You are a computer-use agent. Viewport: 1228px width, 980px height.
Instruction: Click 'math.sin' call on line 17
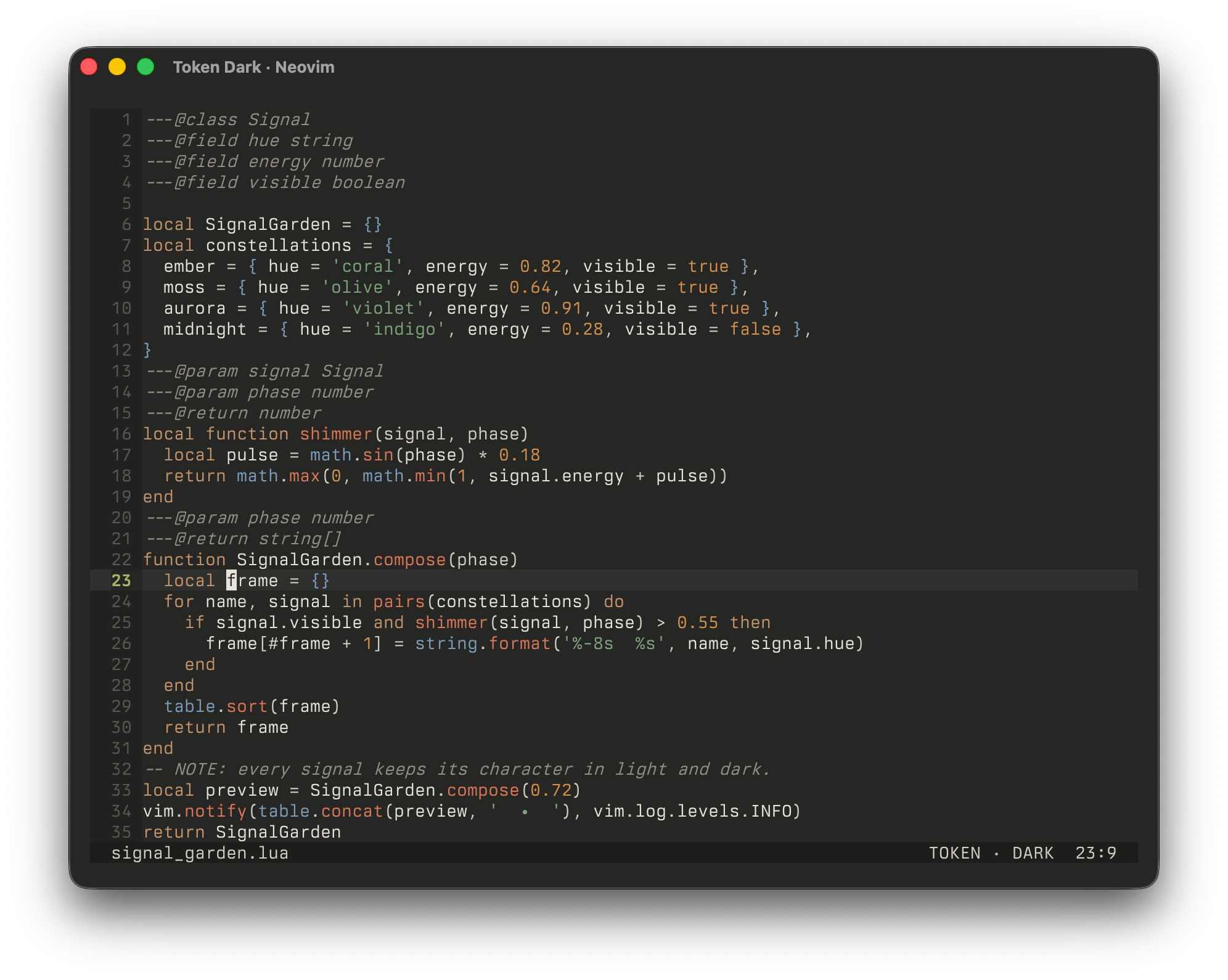[352, 455]
